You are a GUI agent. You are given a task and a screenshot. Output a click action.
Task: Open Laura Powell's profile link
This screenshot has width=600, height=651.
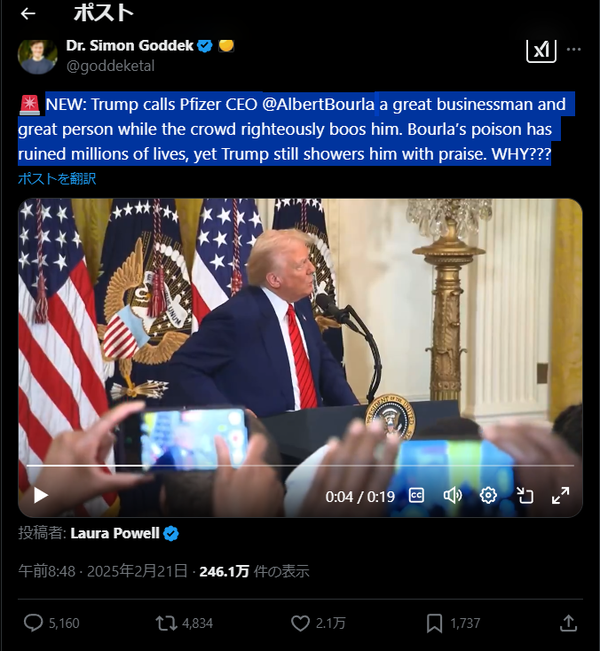click(115, 533)
